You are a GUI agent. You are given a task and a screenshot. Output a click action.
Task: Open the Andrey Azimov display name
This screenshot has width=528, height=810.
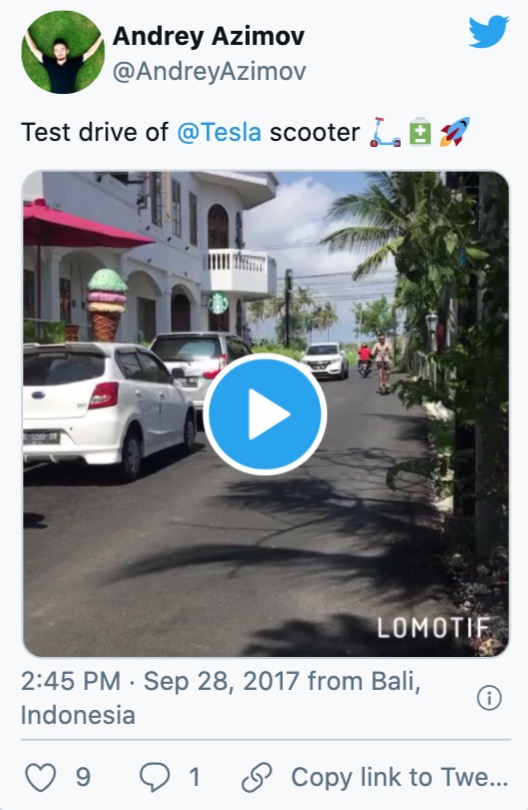pos(209,36)
